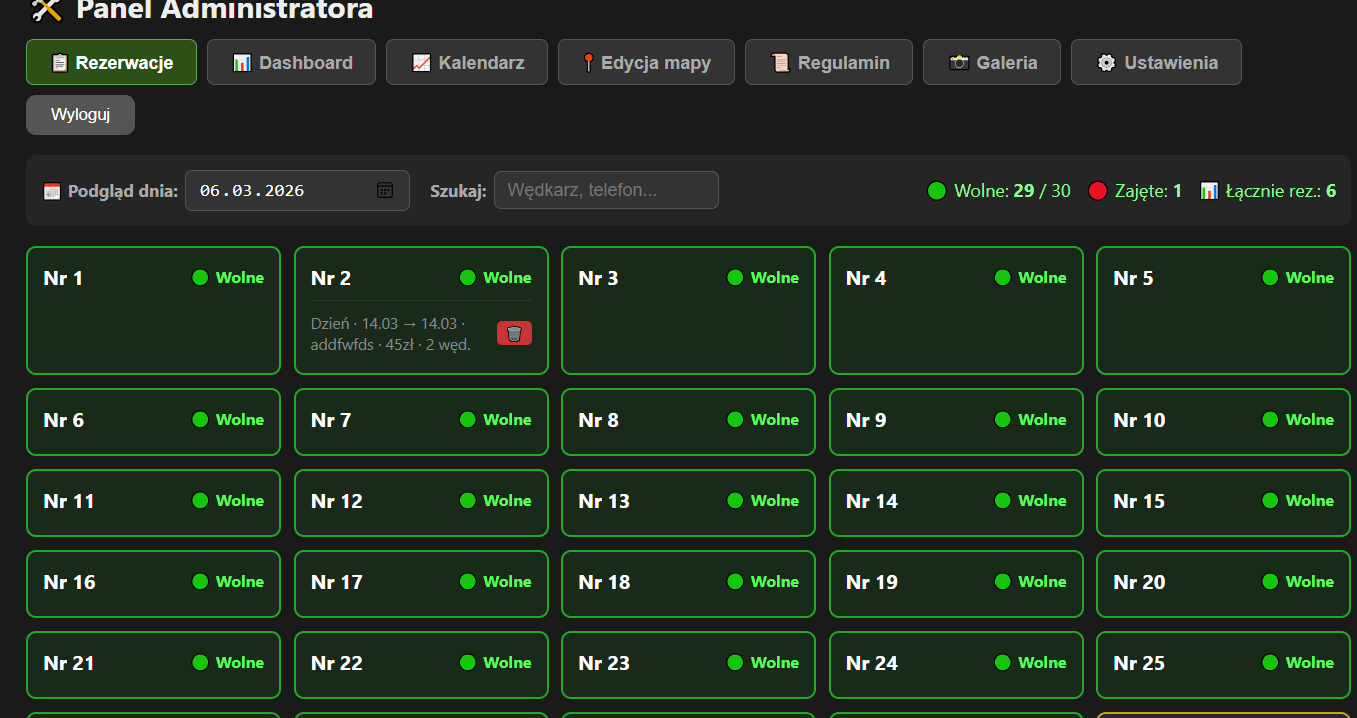Image resolution: width=1357 pixels, height=718 pixels.
Task: Open spot Nr 25 card
Action: point(1223,664)
